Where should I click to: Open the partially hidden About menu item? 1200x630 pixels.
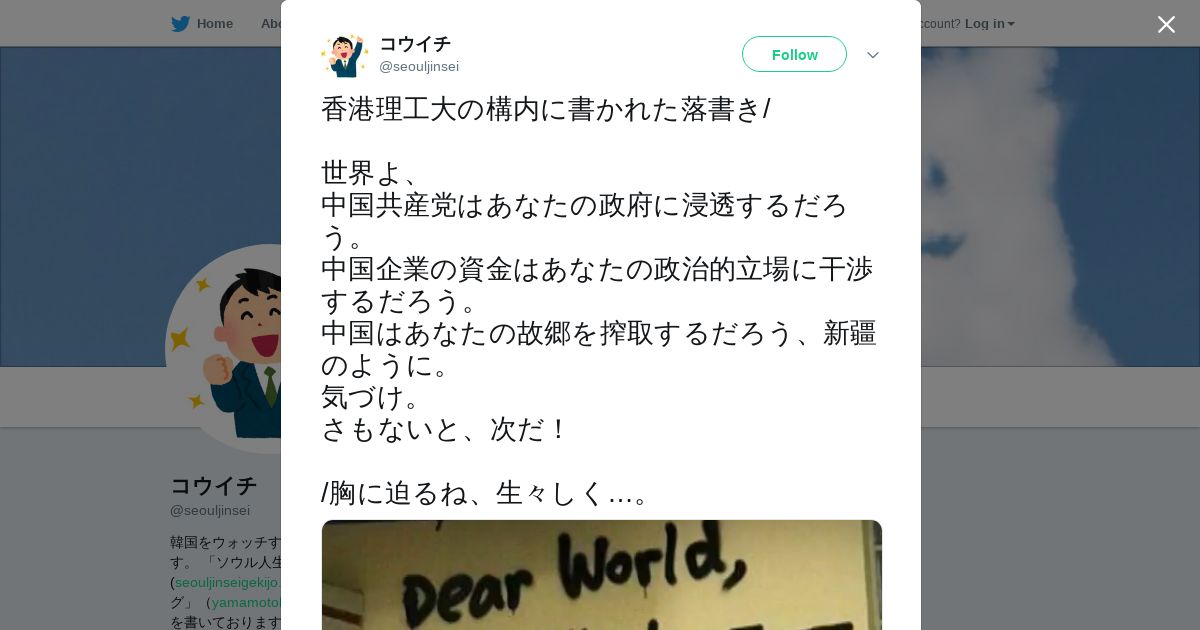point(270,24)
